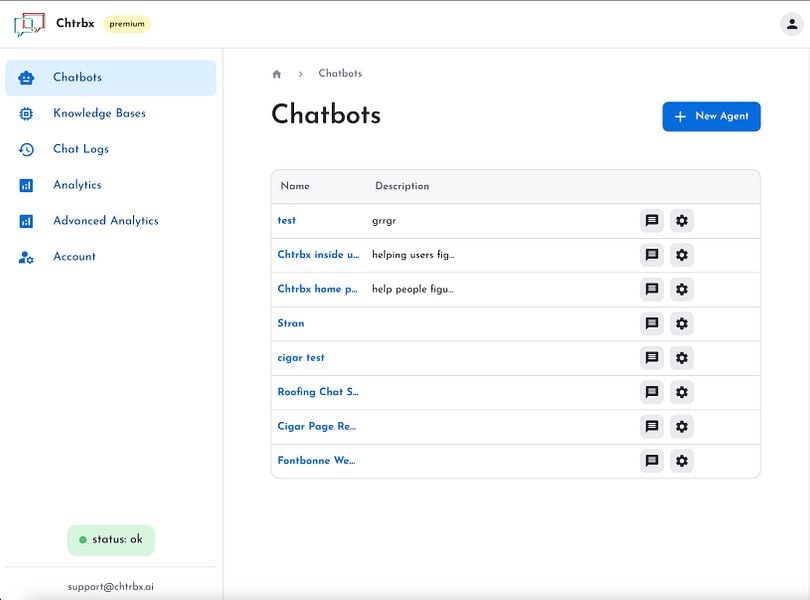Click the premium plan badge
Viewport: 810px width, 600px height.
coord(127,24)
